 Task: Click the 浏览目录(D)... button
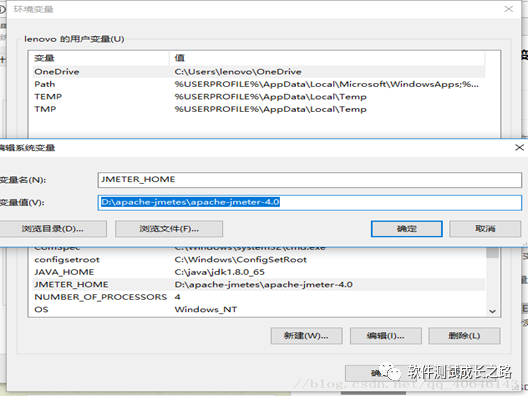coord(53,229)
